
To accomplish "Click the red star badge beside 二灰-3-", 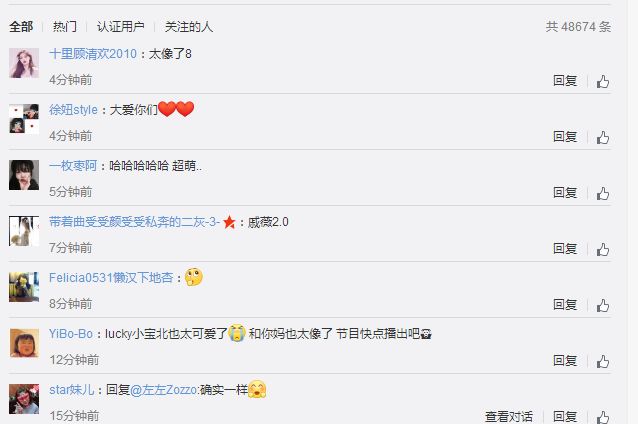I will 229,222.
